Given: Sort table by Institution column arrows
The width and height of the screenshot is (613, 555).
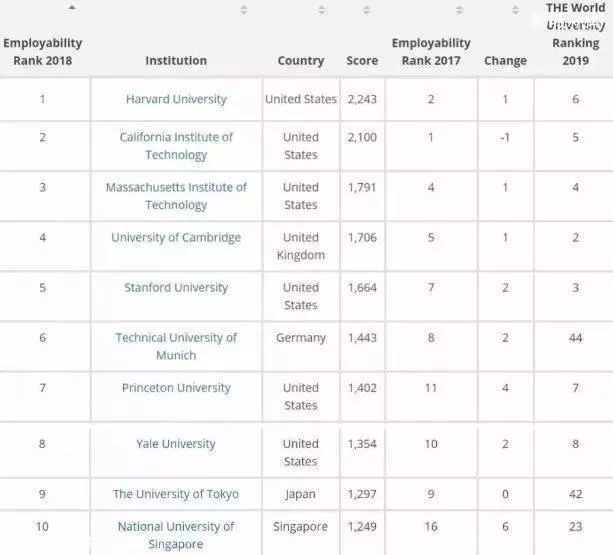Looking at the screenshot, I should [244, 10].
